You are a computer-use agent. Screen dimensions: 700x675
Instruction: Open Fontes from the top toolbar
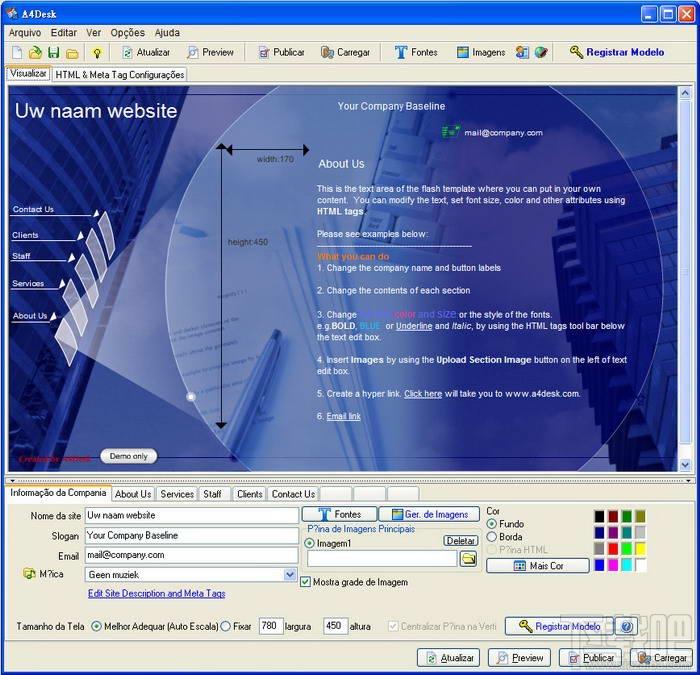point(417,53)
